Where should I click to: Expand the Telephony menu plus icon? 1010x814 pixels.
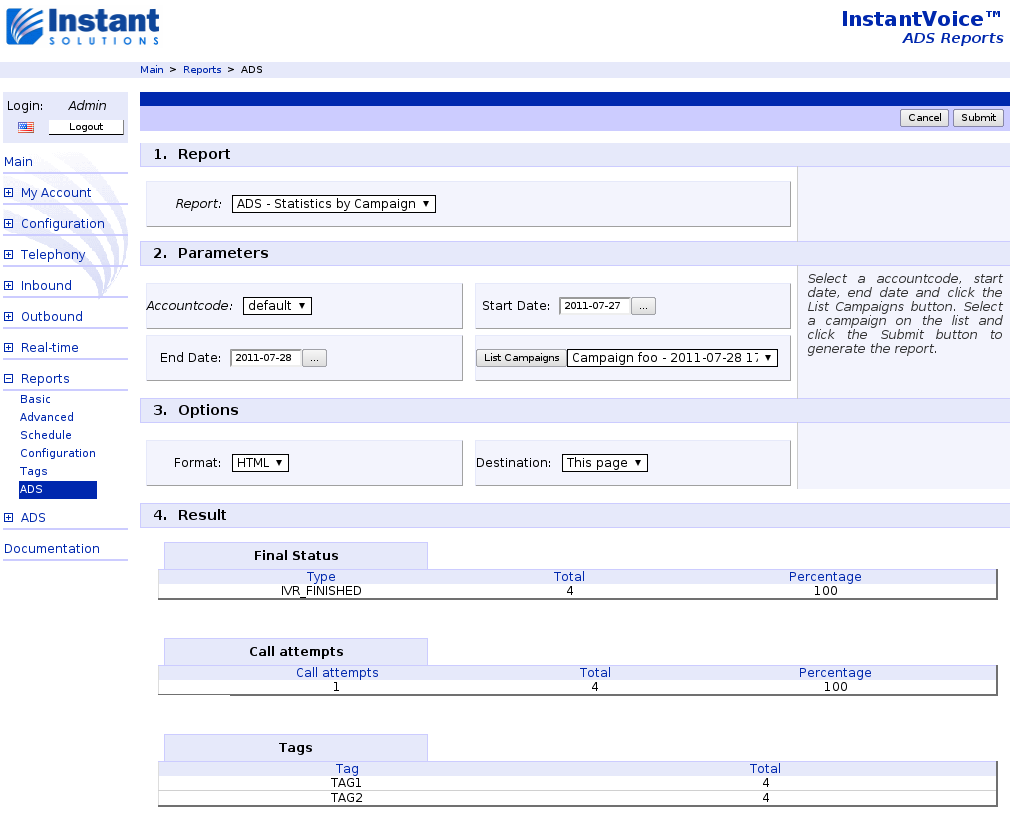click(x=9, y=255)
